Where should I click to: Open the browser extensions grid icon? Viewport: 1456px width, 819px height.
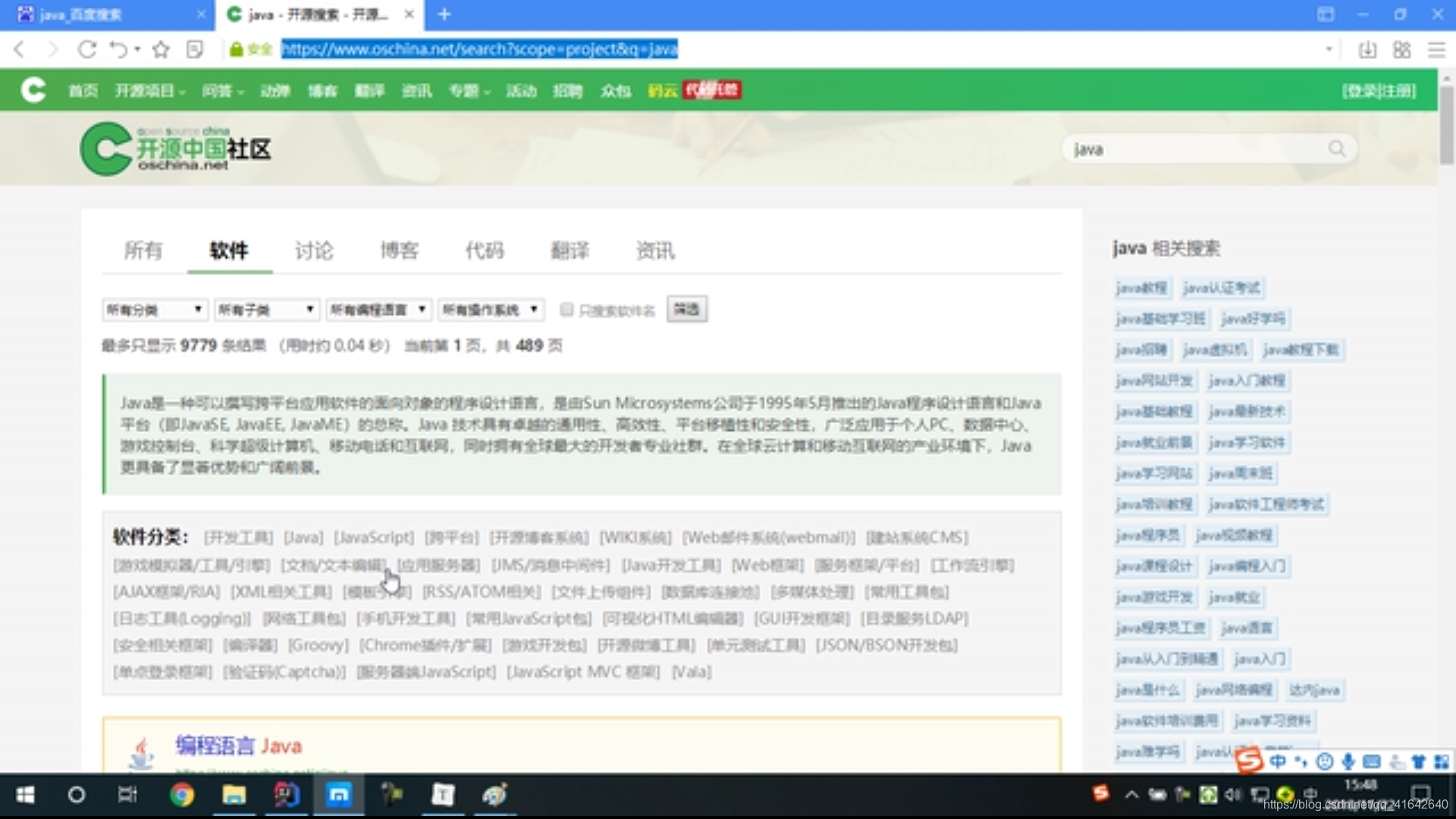click(x=1401, y=49)
